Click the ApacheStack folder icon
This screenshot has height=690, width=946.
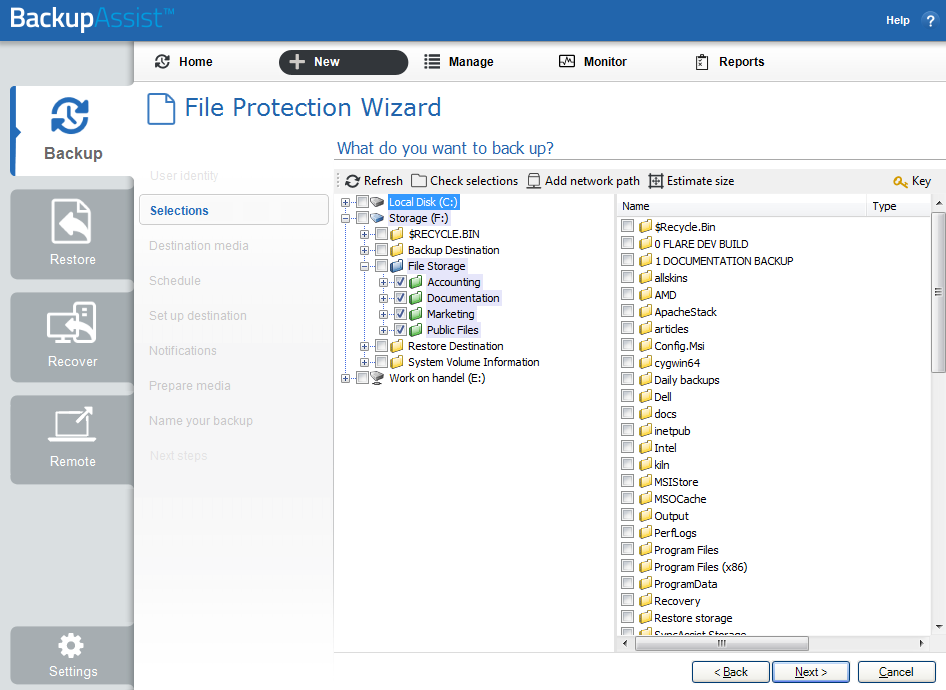coord(646,312)
